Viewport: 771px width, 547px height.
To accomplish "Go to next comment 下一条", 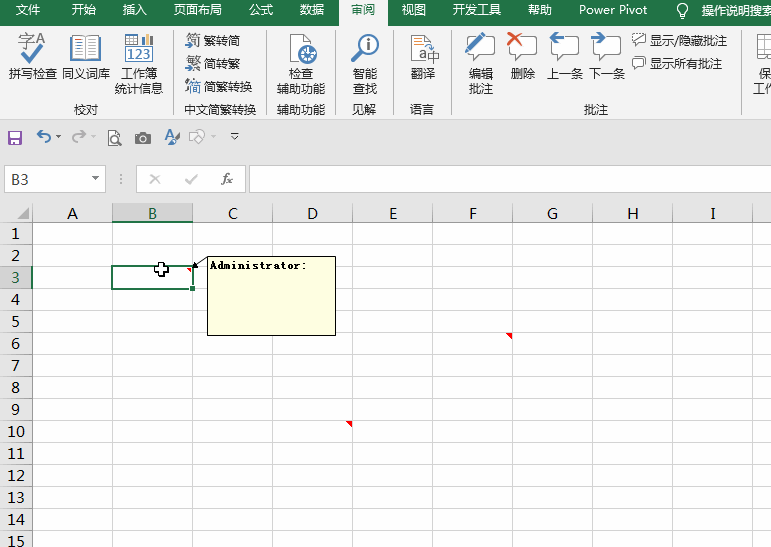I will [x=607, y=56].
